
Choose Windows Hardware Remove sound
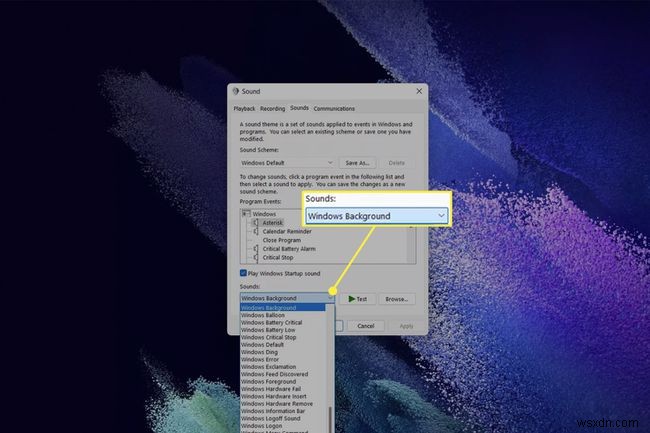pos(283,404)
